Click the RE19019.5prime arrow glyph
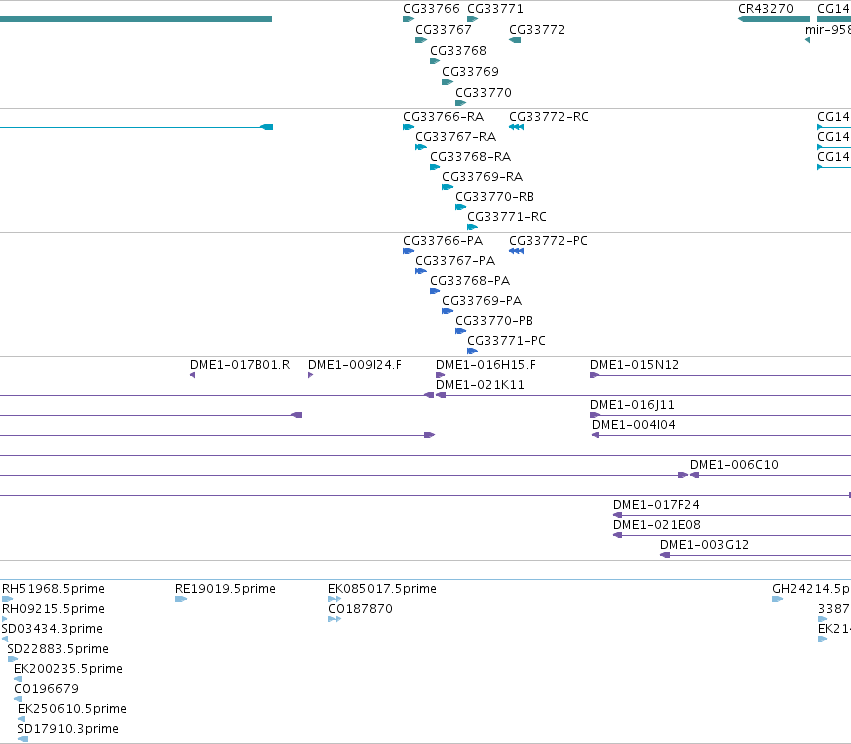The image size is (851, 744). 181,599
